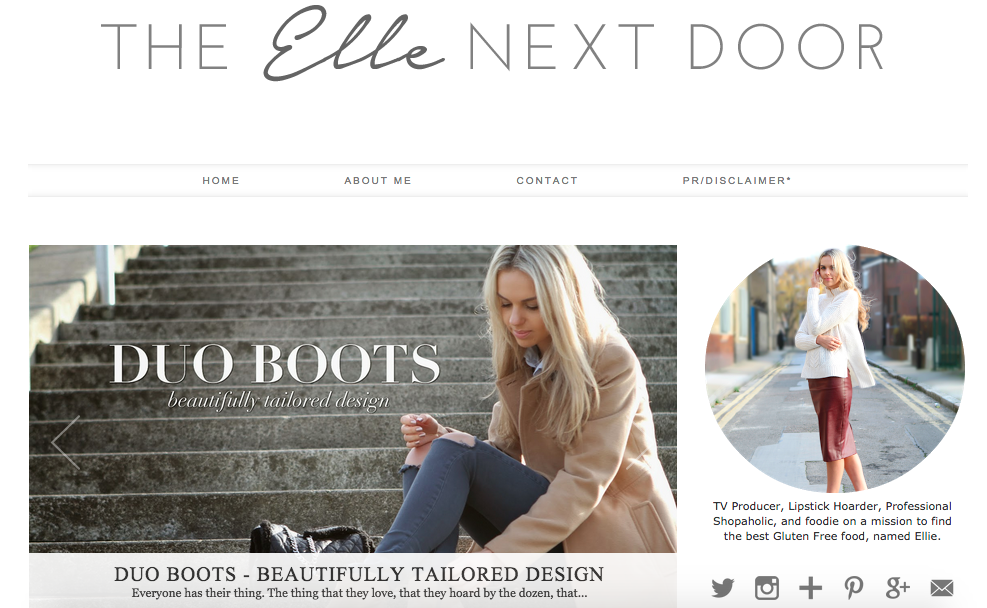987x608 pixels.
Task: Click the 'DUO BOOTS' overlay headline
Action: pyautogui.click(x=275, y=363)
